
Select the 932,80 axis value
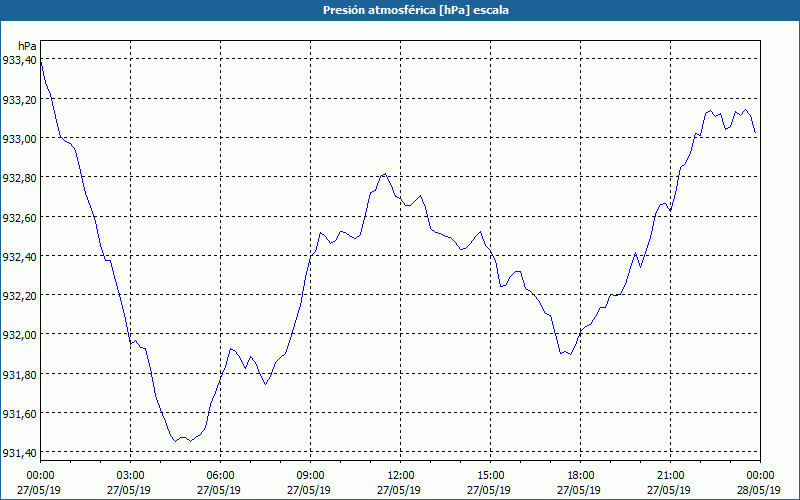pyautogui.click(x=19, y=178)
